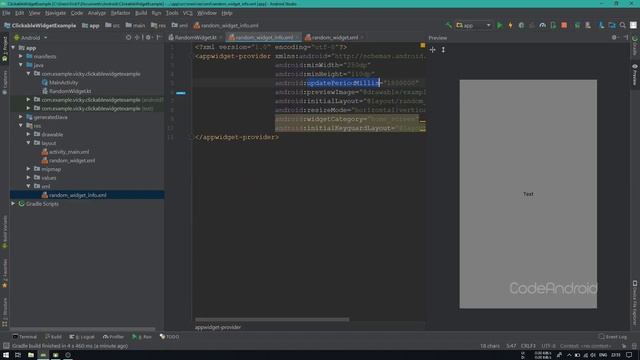Open the Project Structure icon
The width and height of the screenshot is (640, 360).
coord(612,25)
